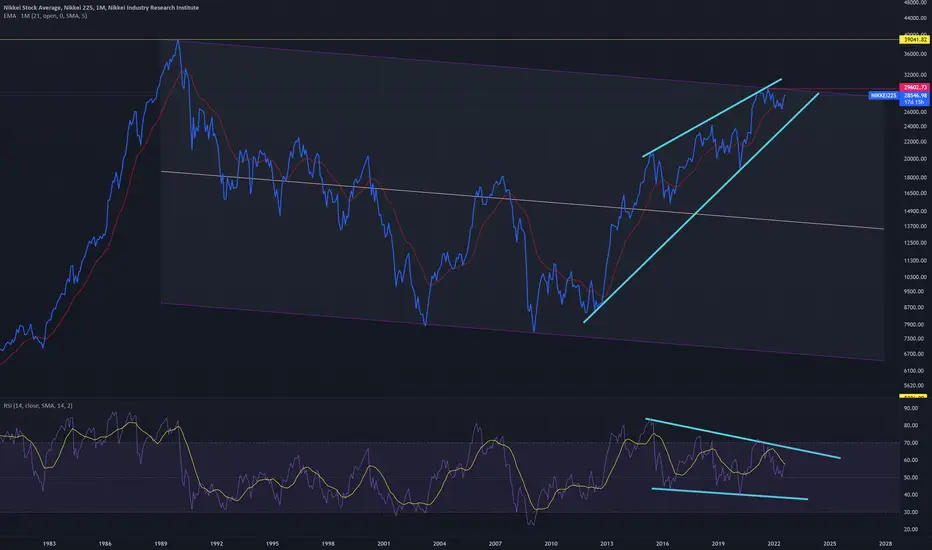Click the 28546.98 current price label
Screen dimensions: 932x550
914,95
